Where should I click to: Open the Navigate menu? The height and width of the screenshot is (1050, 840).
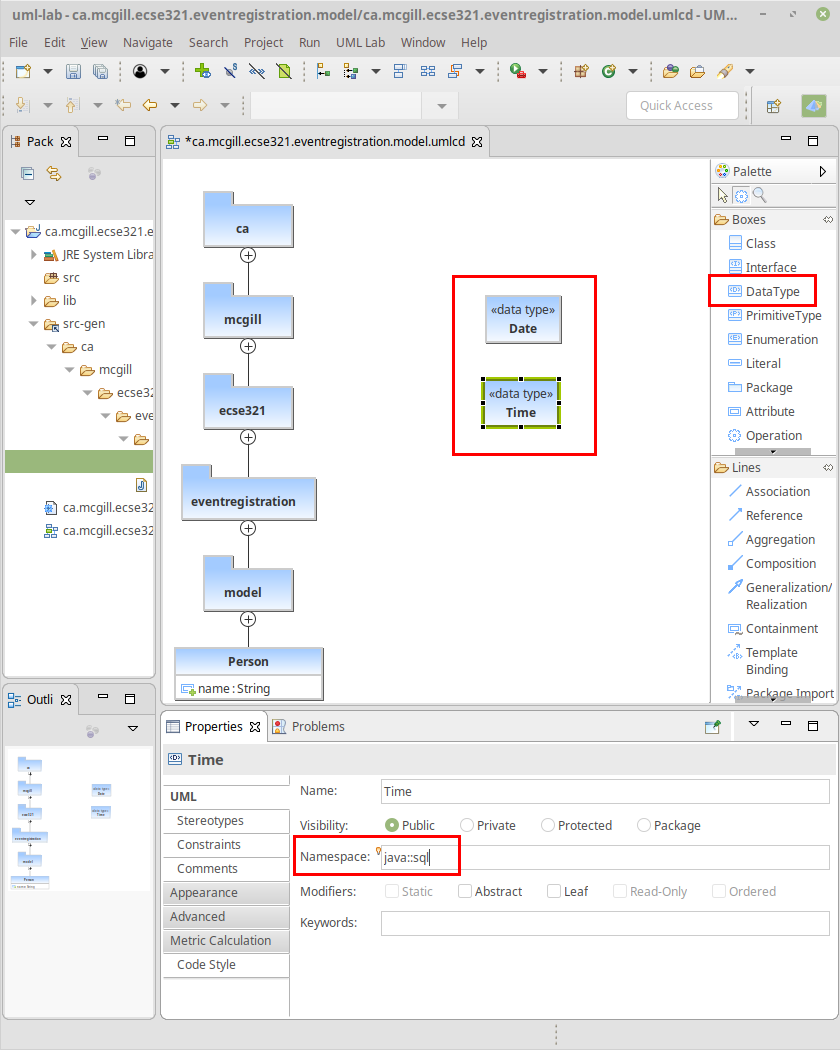click(147, 42)
